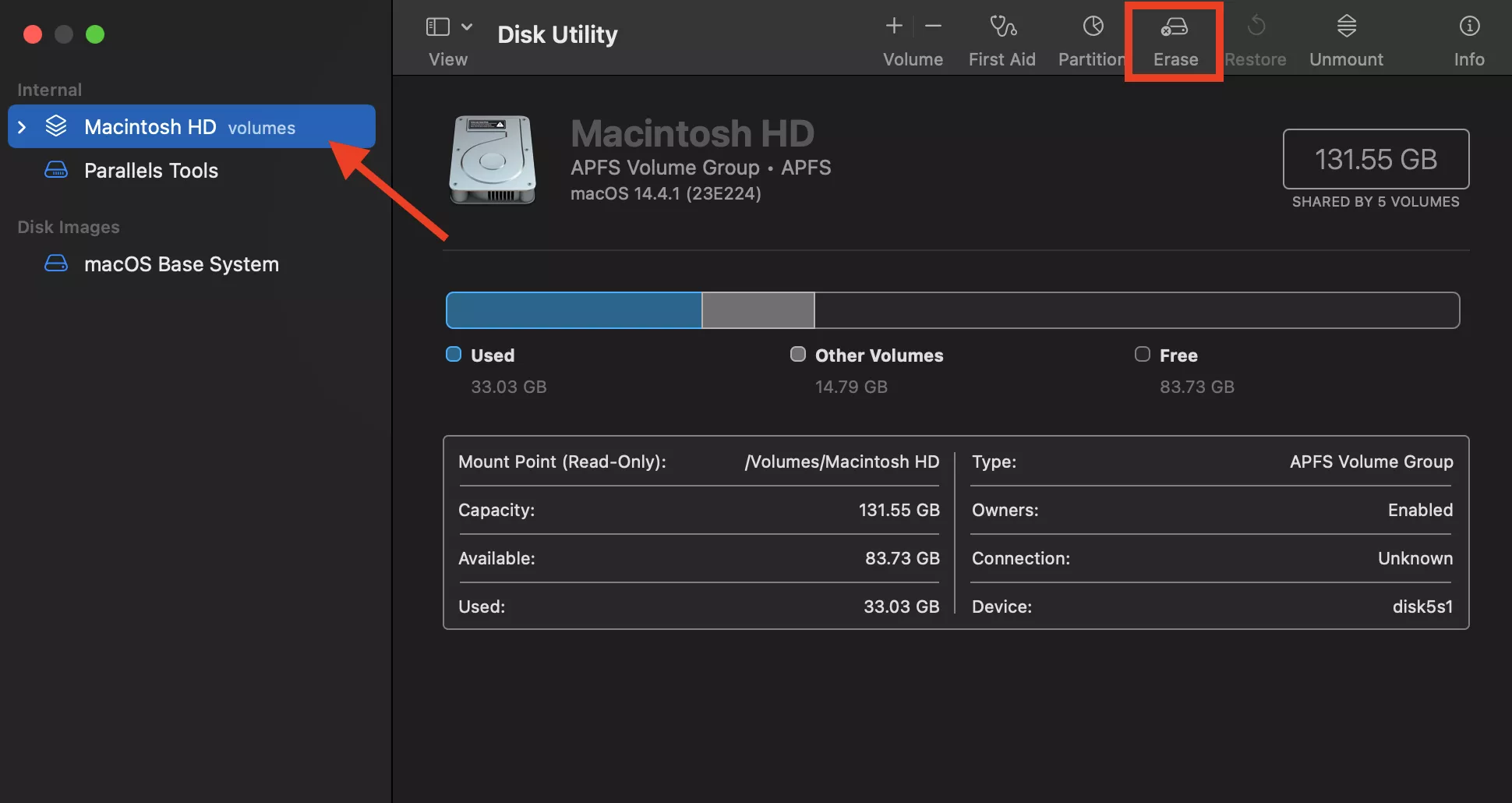Remove volume with minus button
Viewport: 1512px width, 803px height.
coord(933,27)
